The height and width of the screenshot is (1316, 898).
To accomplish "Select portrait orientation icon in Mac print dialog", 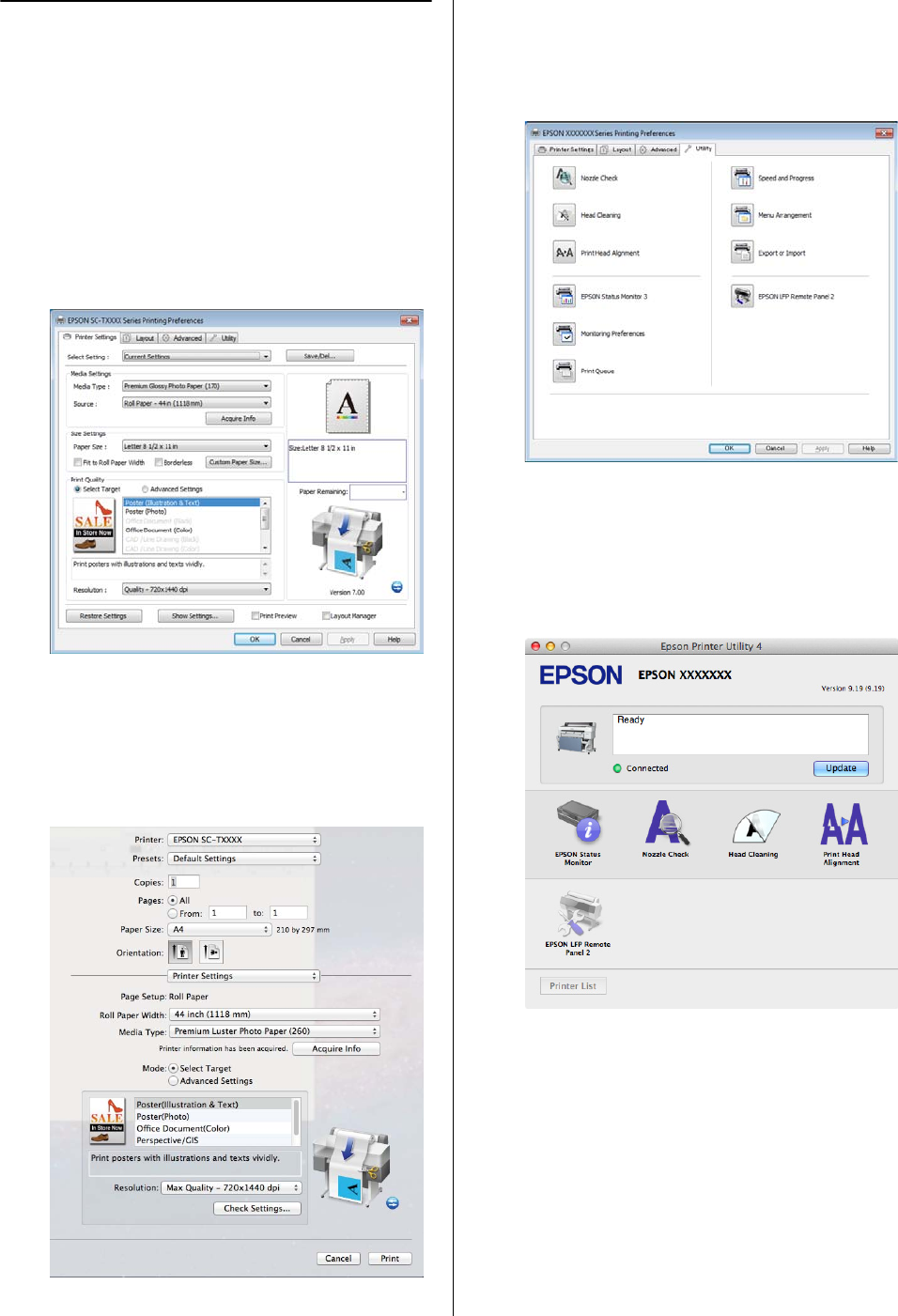I will [x=180, y=952].
